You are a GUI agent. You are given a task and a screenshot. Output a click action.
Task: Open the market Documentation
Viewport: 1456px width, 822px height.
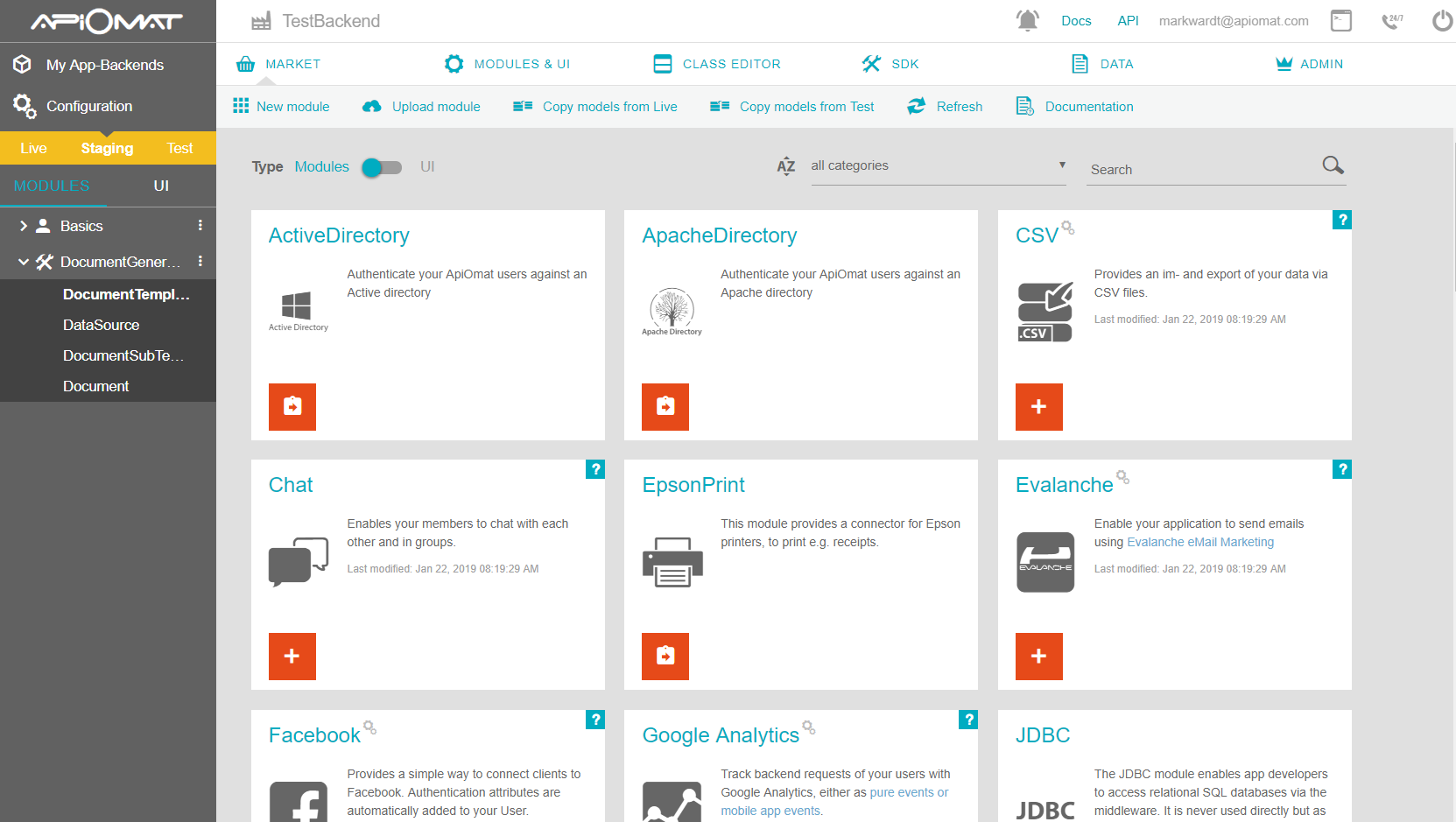click(1073, 106)
